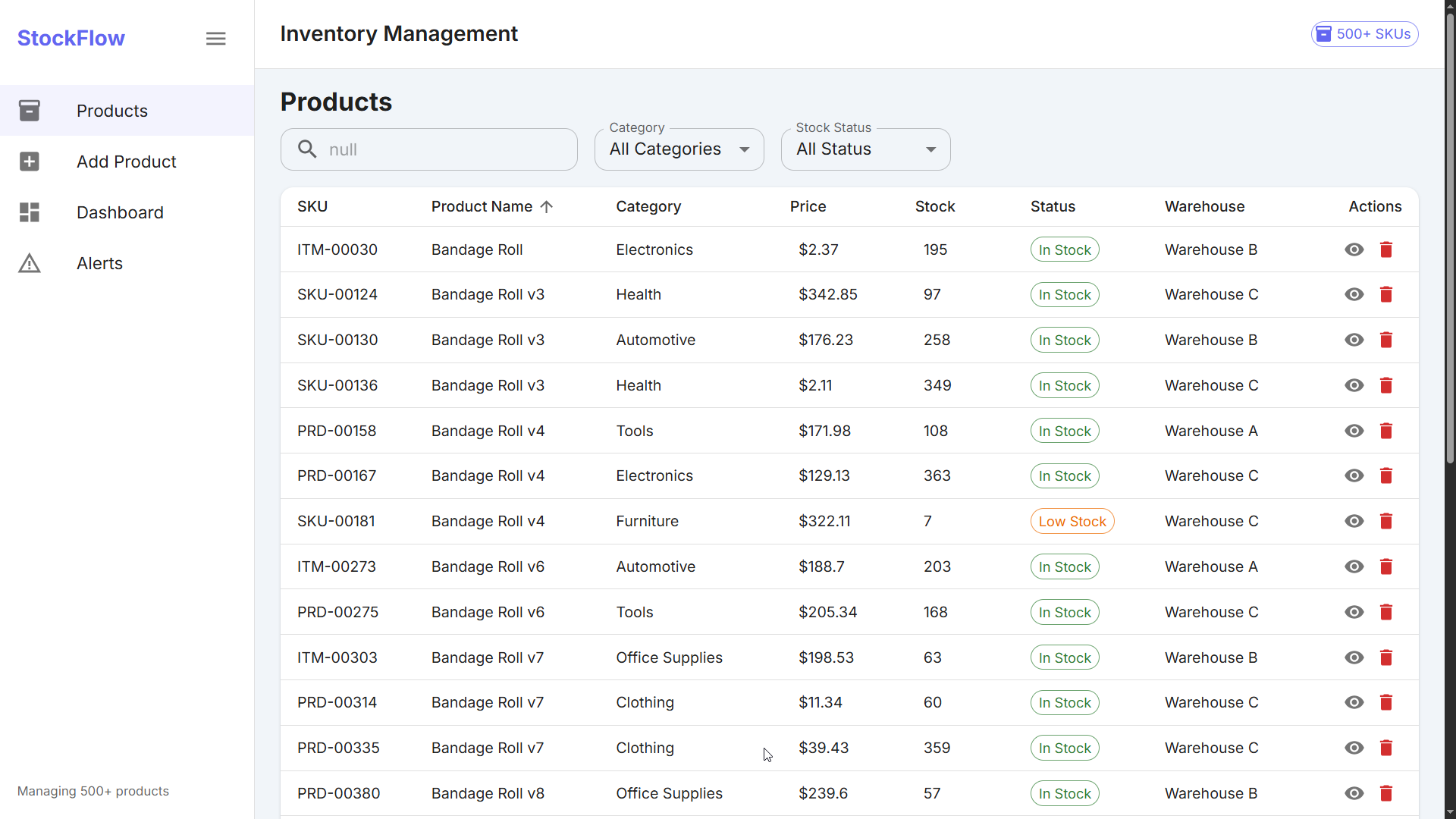Click the 500+ SKUs badge

[1364, 34]
